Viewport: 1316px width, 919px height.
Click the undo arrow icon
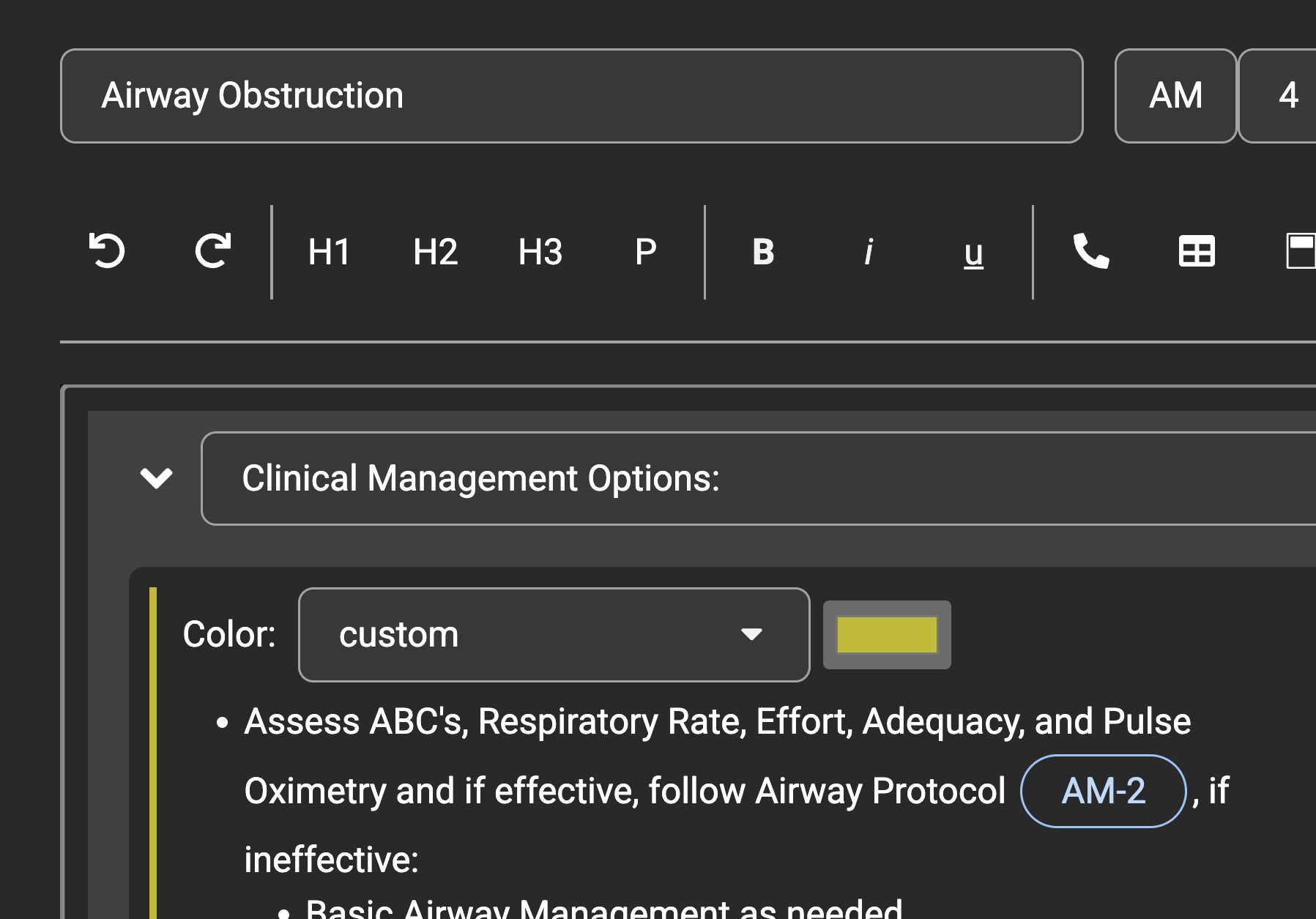[x=107, y=251]
